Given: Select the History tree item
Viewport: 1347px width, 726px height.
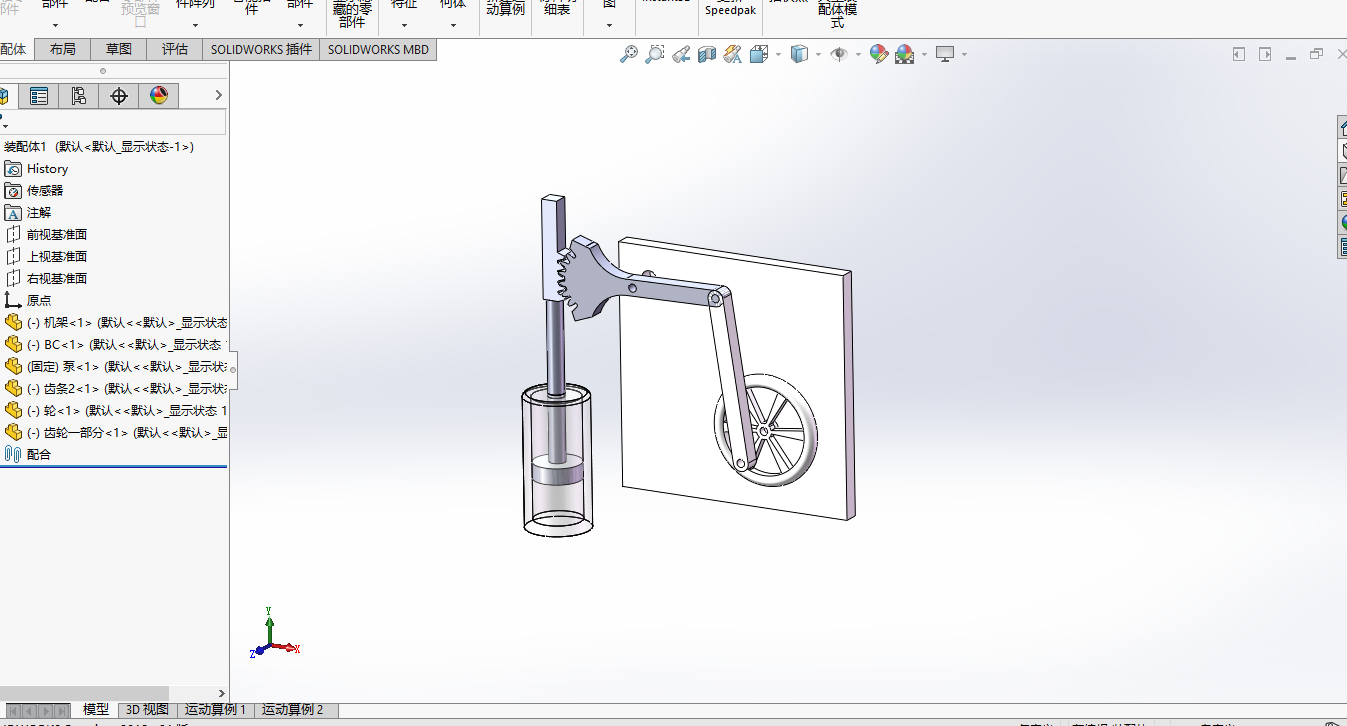Looking at the screenshot, I should 47,169.
